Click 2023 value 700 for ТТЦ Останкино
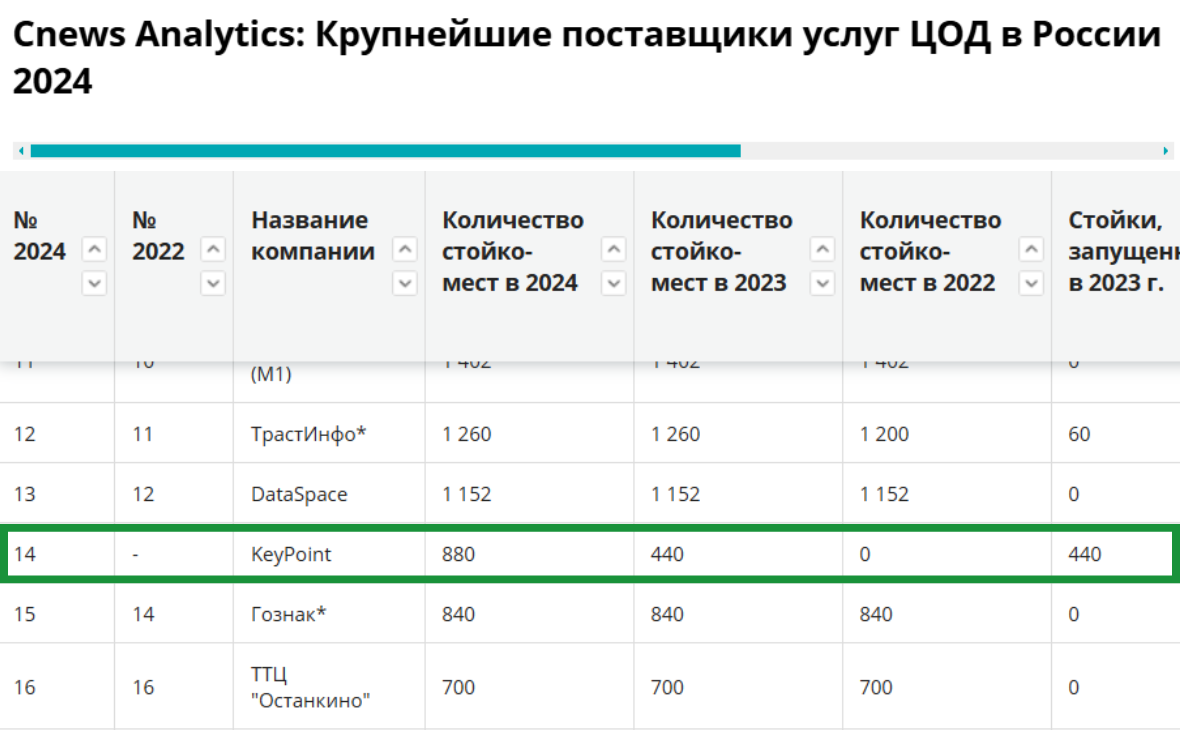Viewport: 1180px width, 730px height. coord(668,687)
